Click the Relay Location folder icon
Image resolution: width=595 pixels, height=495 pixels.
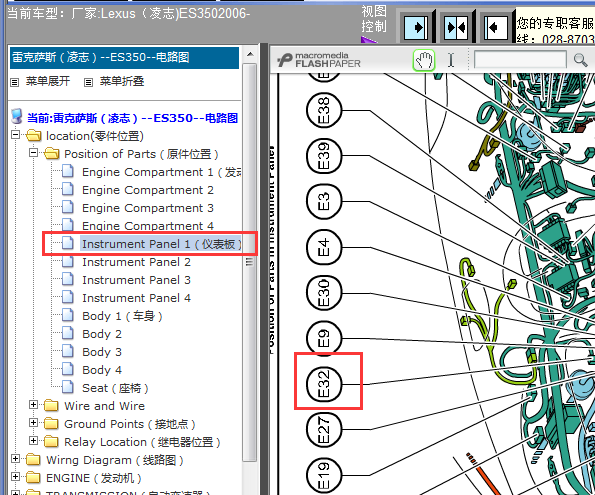pyautogui.click(x=52, y=442)
